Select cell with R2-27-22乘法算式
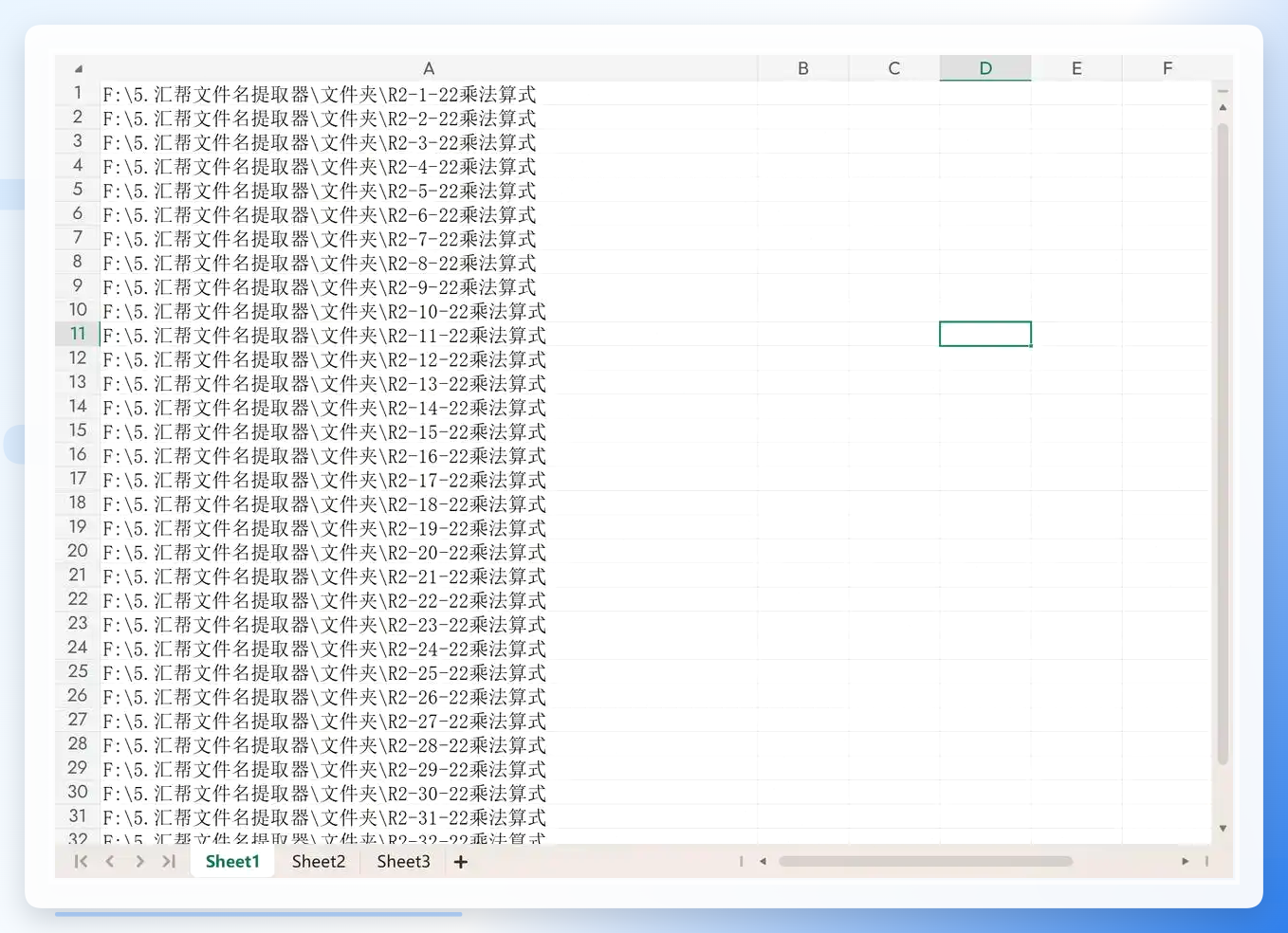Image resolution: width=1288 pixels, height=933 pixels. 429,721
